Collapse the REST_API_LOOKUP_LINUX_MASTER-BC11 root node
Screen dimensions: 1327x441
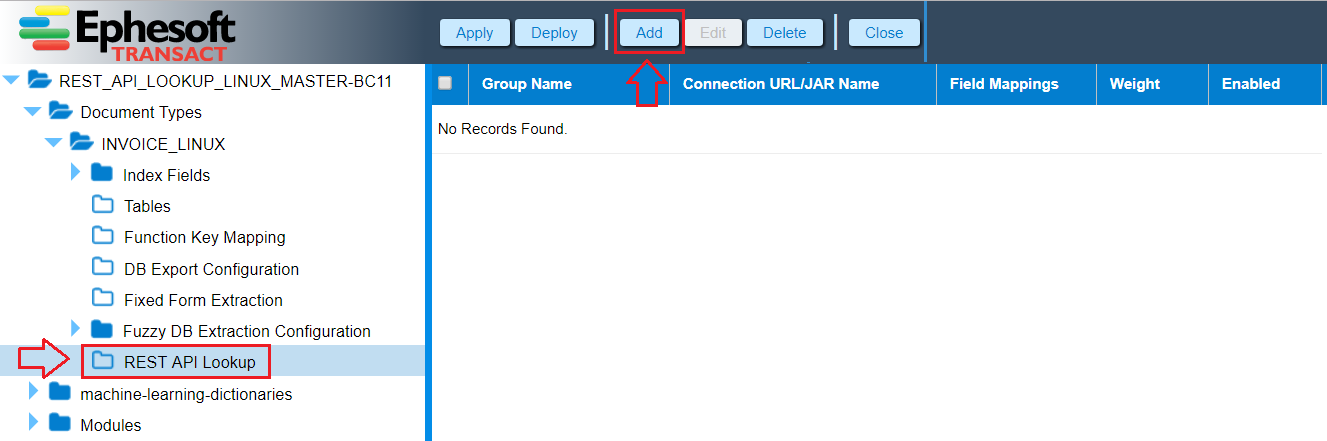[x=11, y=80]
